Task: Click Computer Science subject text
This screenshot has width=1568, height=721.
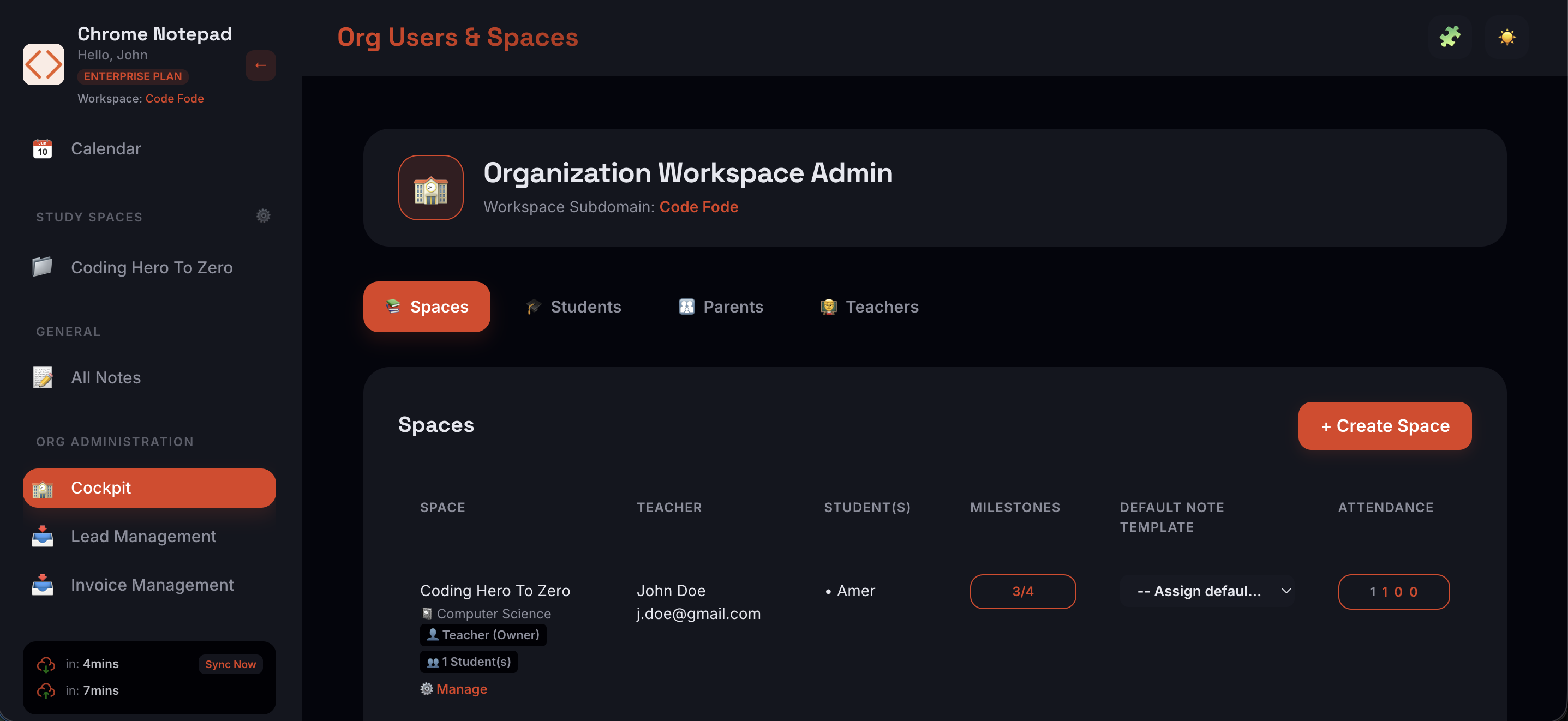Action: [494, 614]
